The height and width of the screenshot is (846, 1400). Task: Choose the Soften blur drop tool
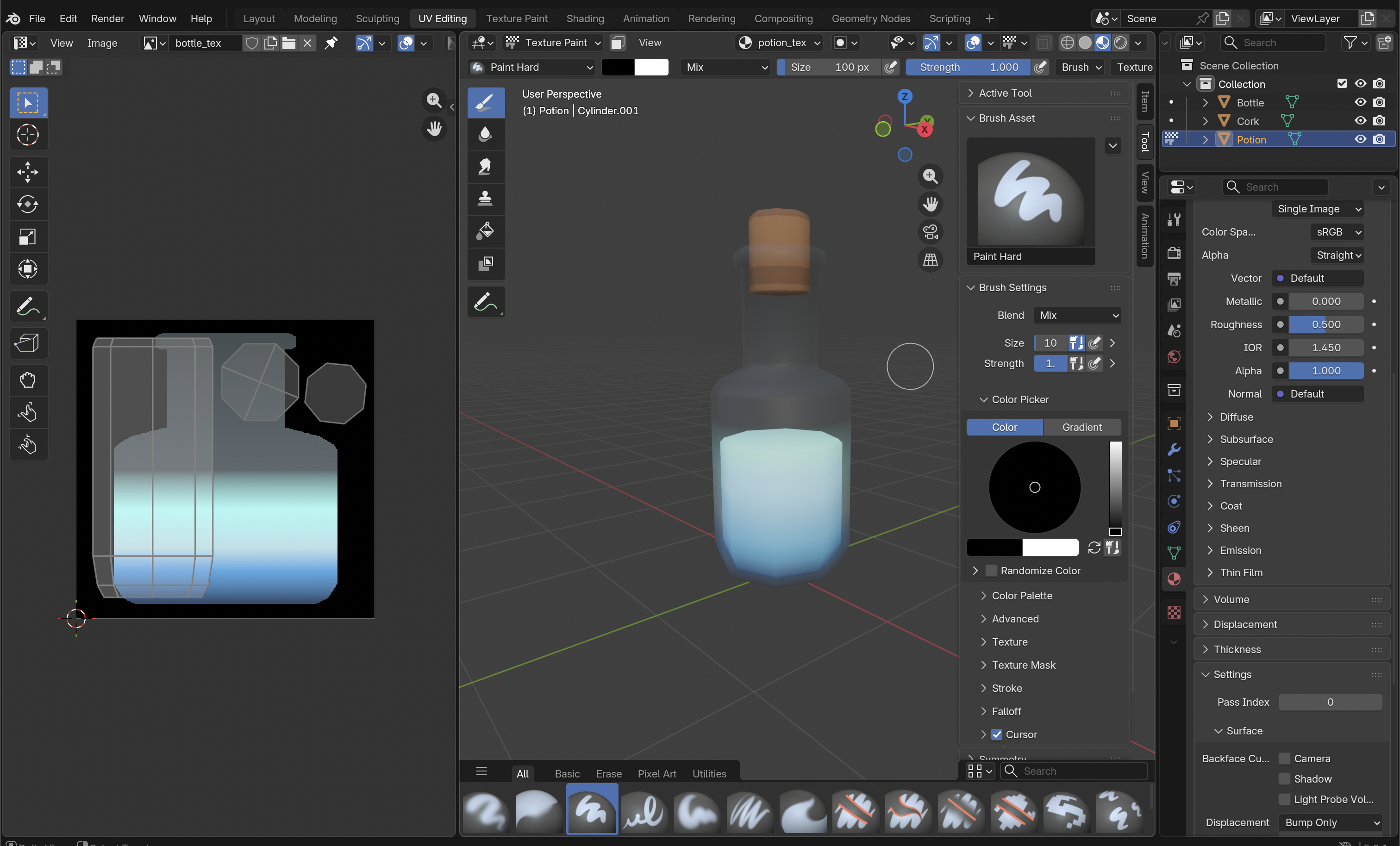click(x=485, y=134)
